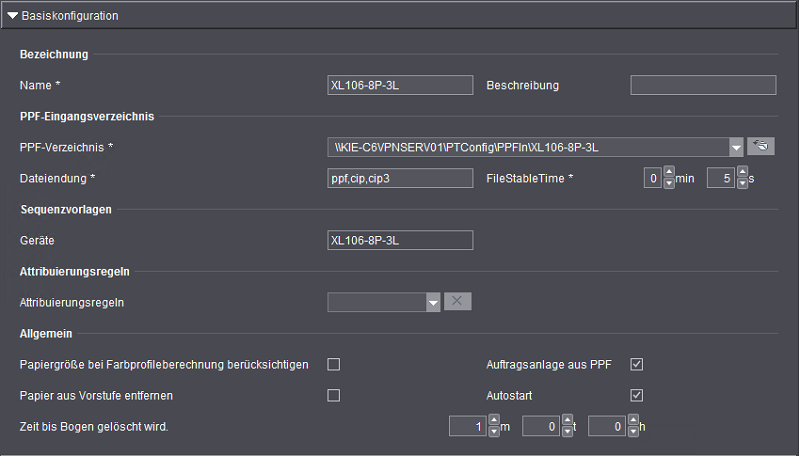
Task: Toggle Papier aus Vorstufe entfernen checkbox
Action: point(334,395)
